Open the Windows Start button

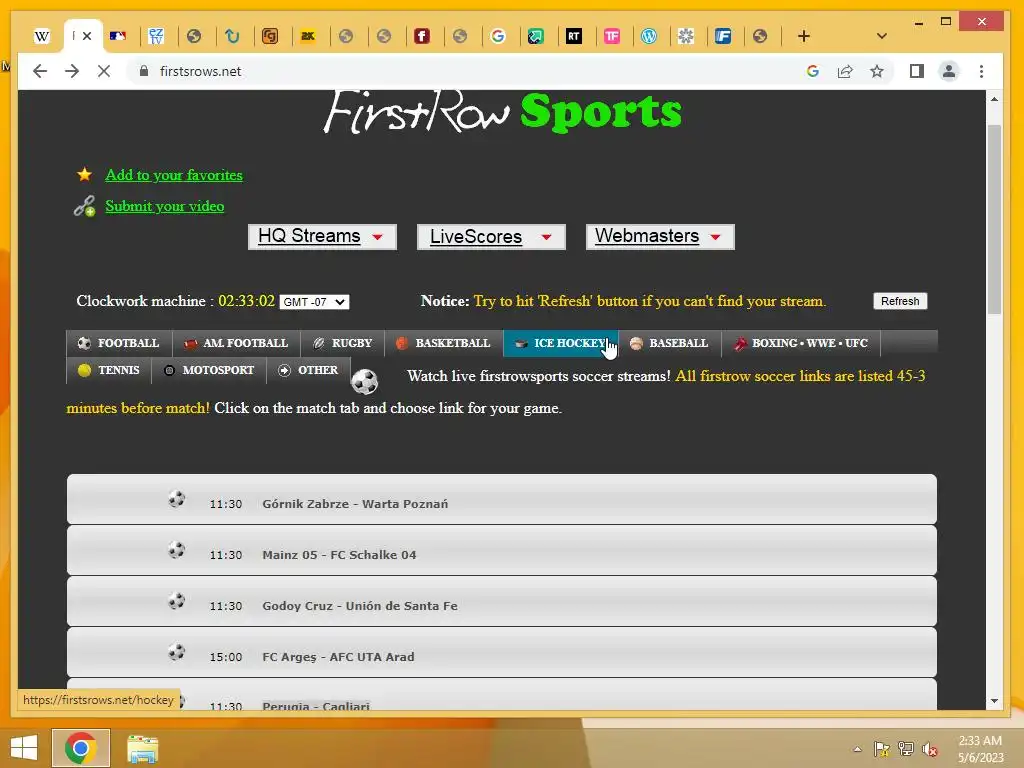pyautogui.click(x=24, y=748)
